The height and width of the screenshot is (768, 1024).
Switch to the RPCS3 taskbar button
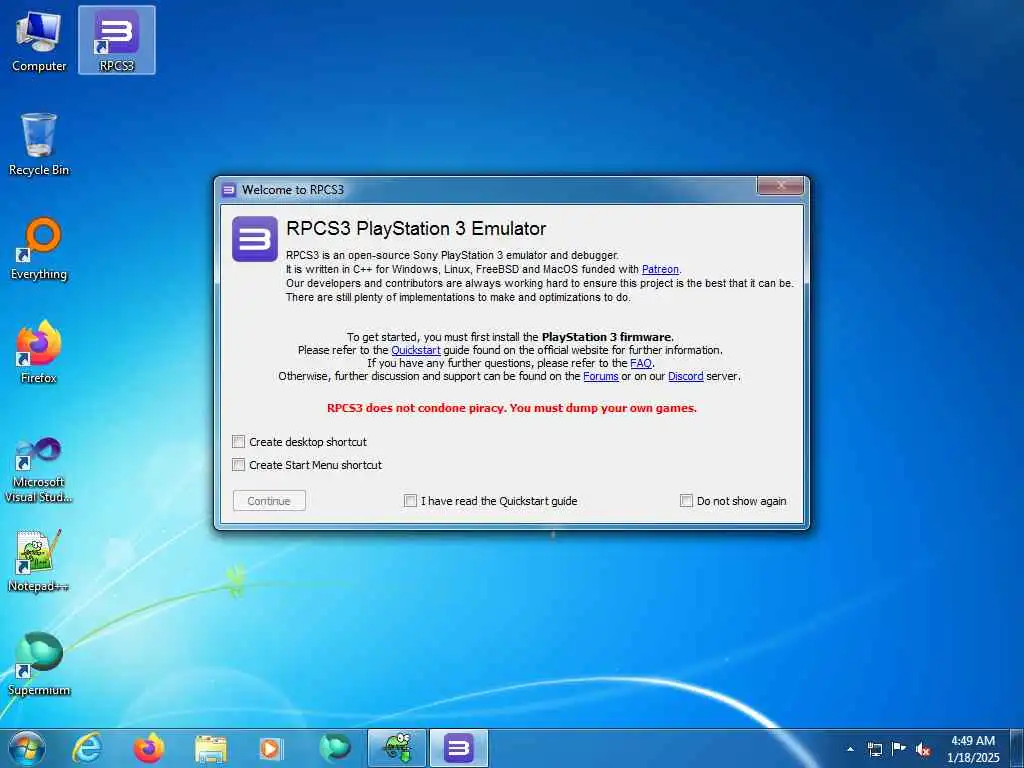[458, 748]
